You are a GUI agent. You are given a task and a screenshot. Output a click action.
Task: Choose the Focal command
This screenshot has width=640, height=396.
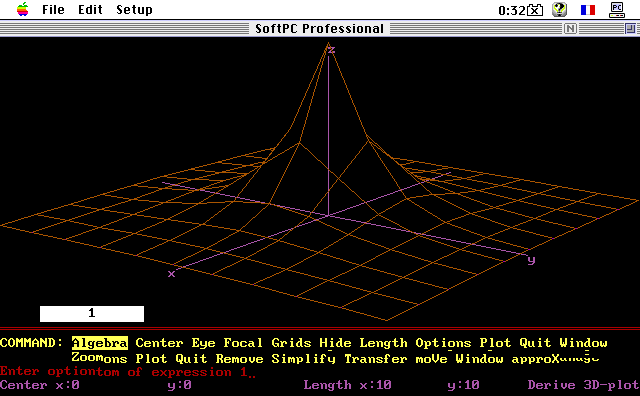coord(243,343)
